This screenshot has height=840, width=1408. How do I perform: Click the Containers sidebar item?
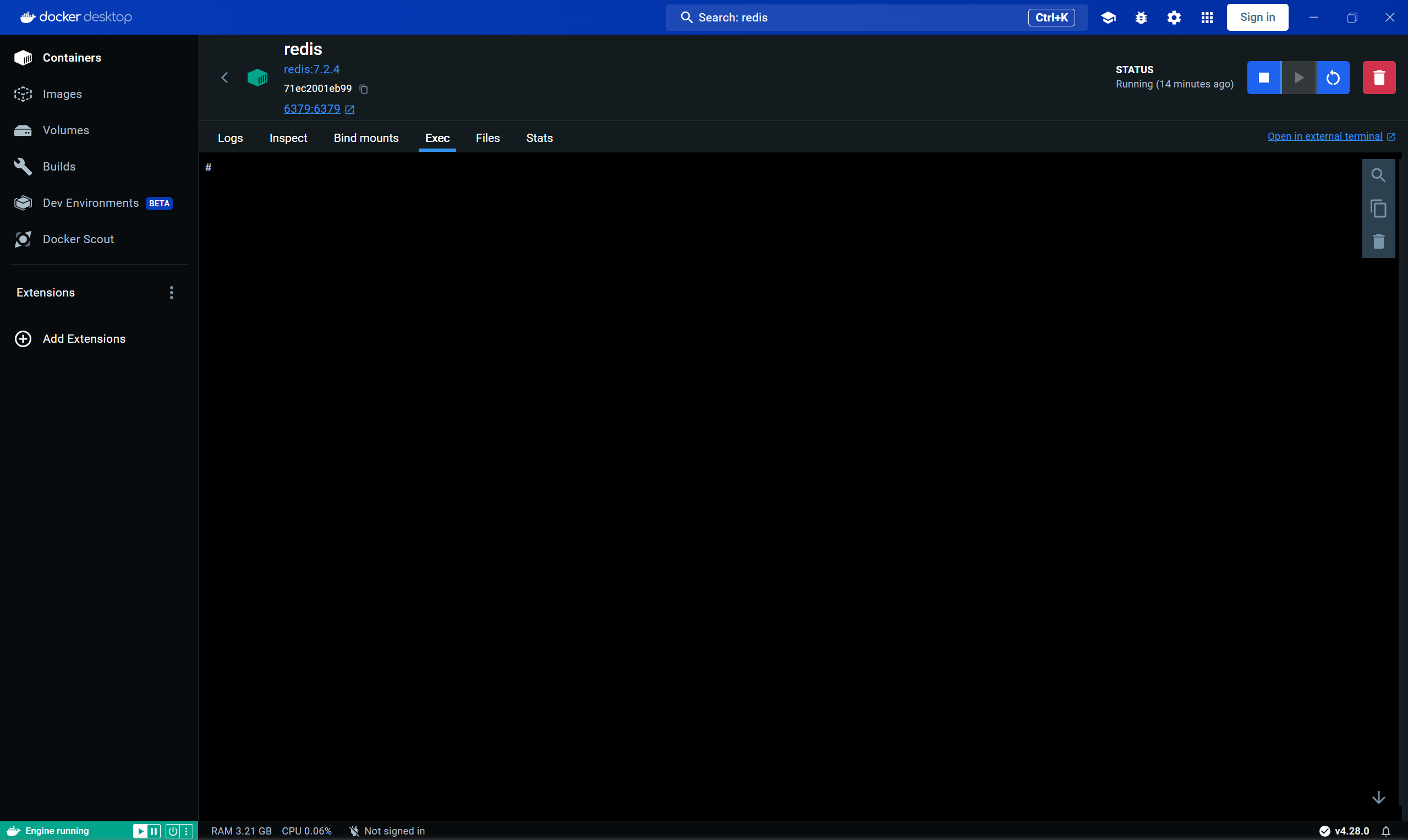click(72, 57)
